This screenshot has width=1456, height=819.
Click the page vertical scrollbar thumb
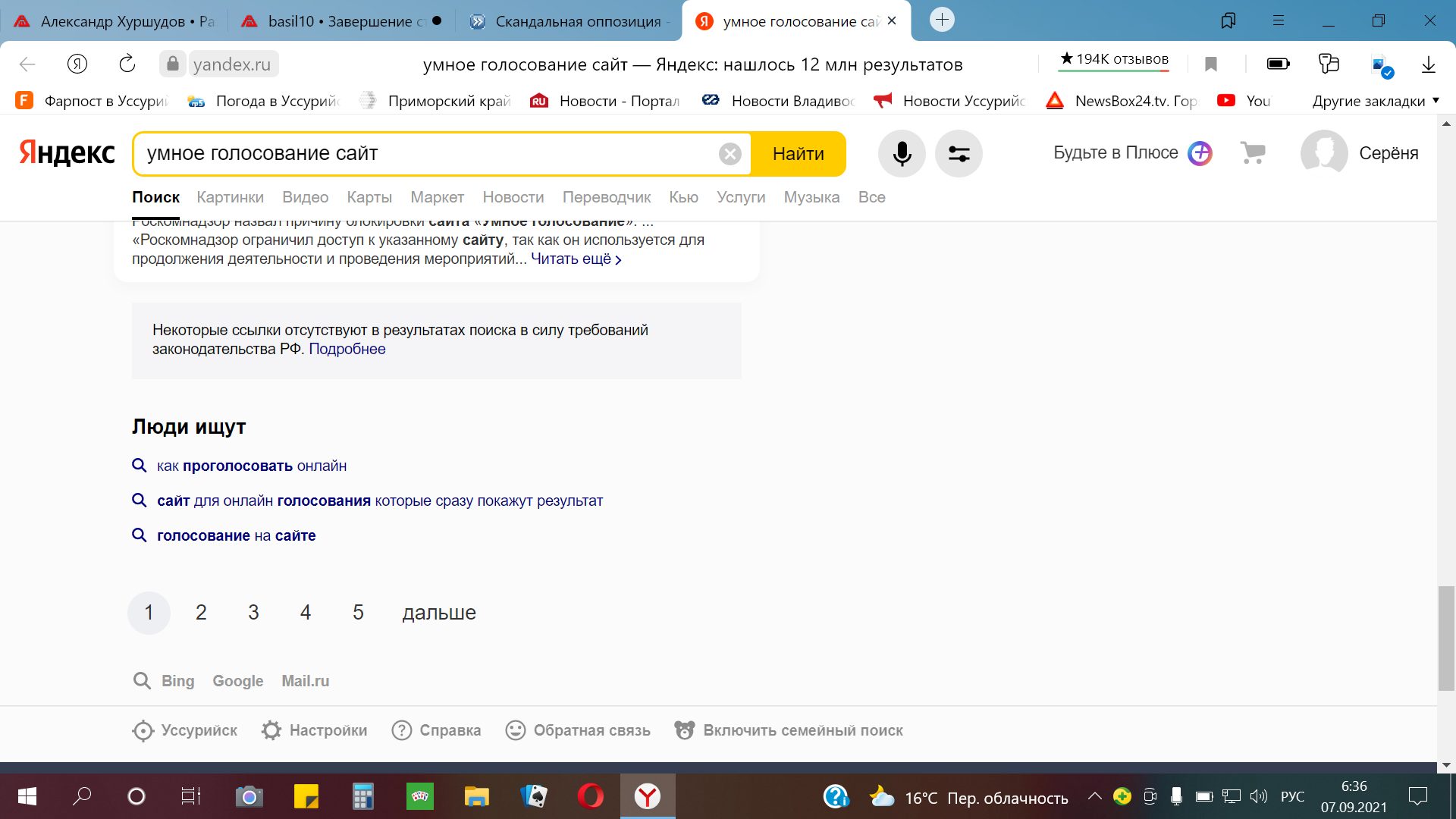pyautogui.click(x=1446, y=638)
